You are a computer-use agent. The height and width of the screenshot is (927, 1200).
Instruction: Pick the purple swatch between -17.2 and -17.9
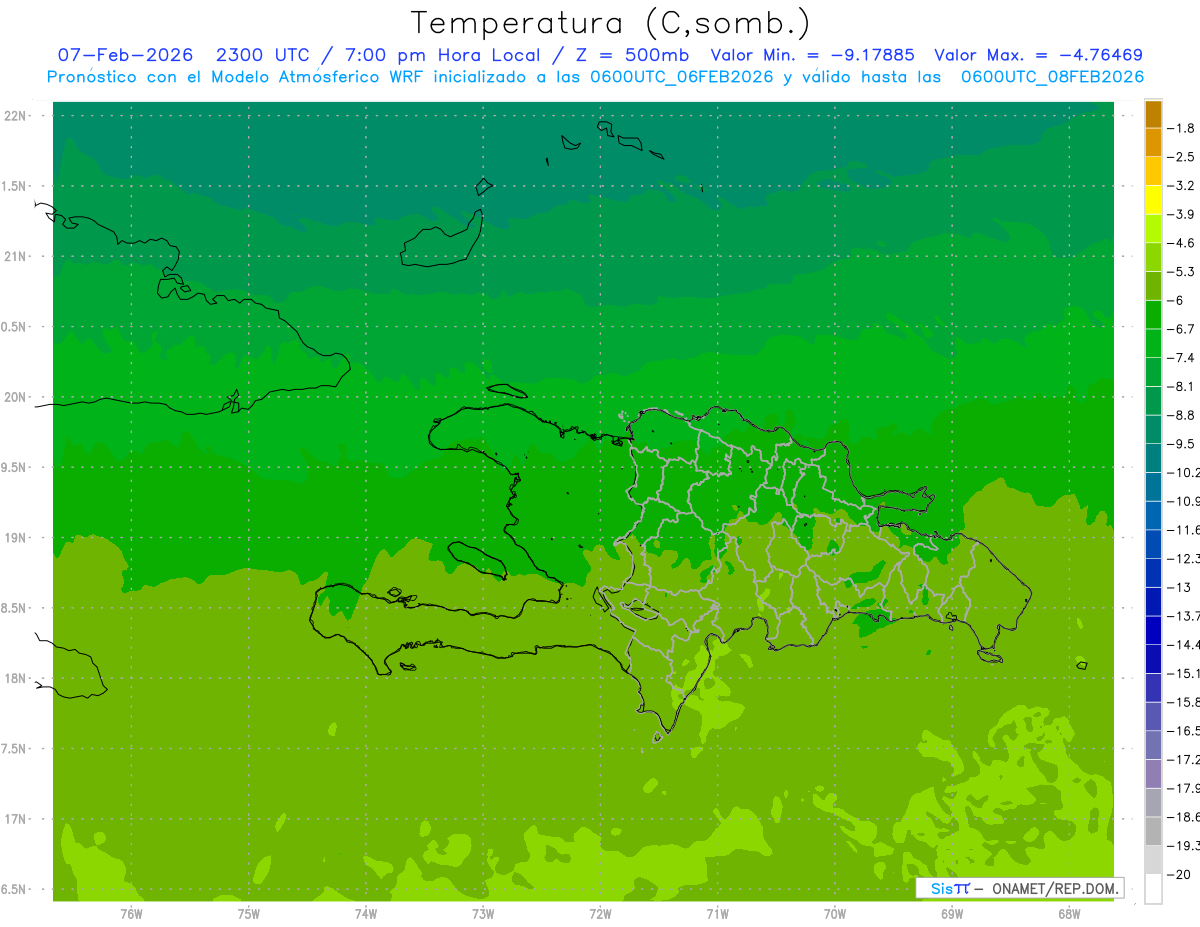1153,773
